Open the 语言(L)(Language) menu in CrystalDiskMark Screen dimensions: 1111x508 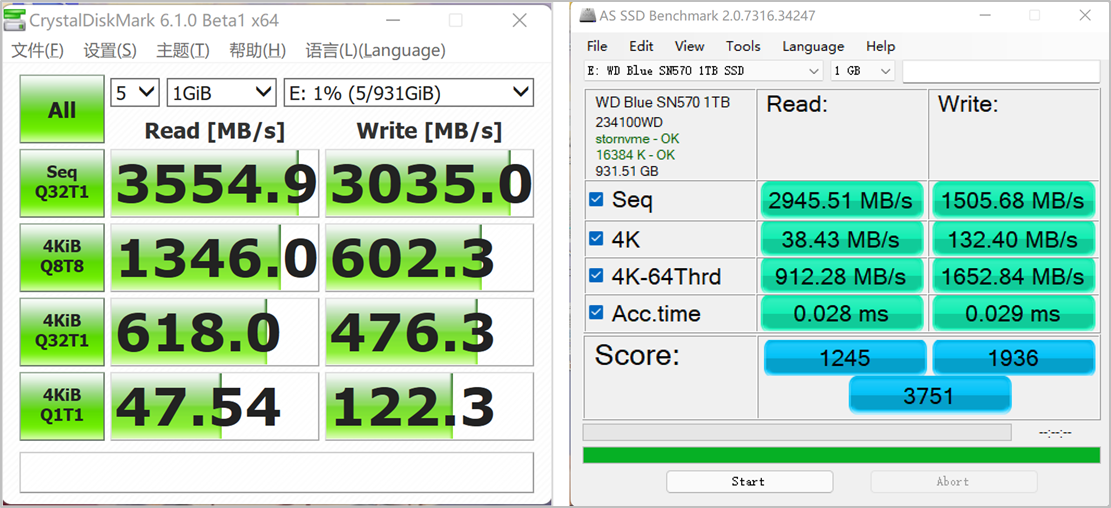point(376,50)
